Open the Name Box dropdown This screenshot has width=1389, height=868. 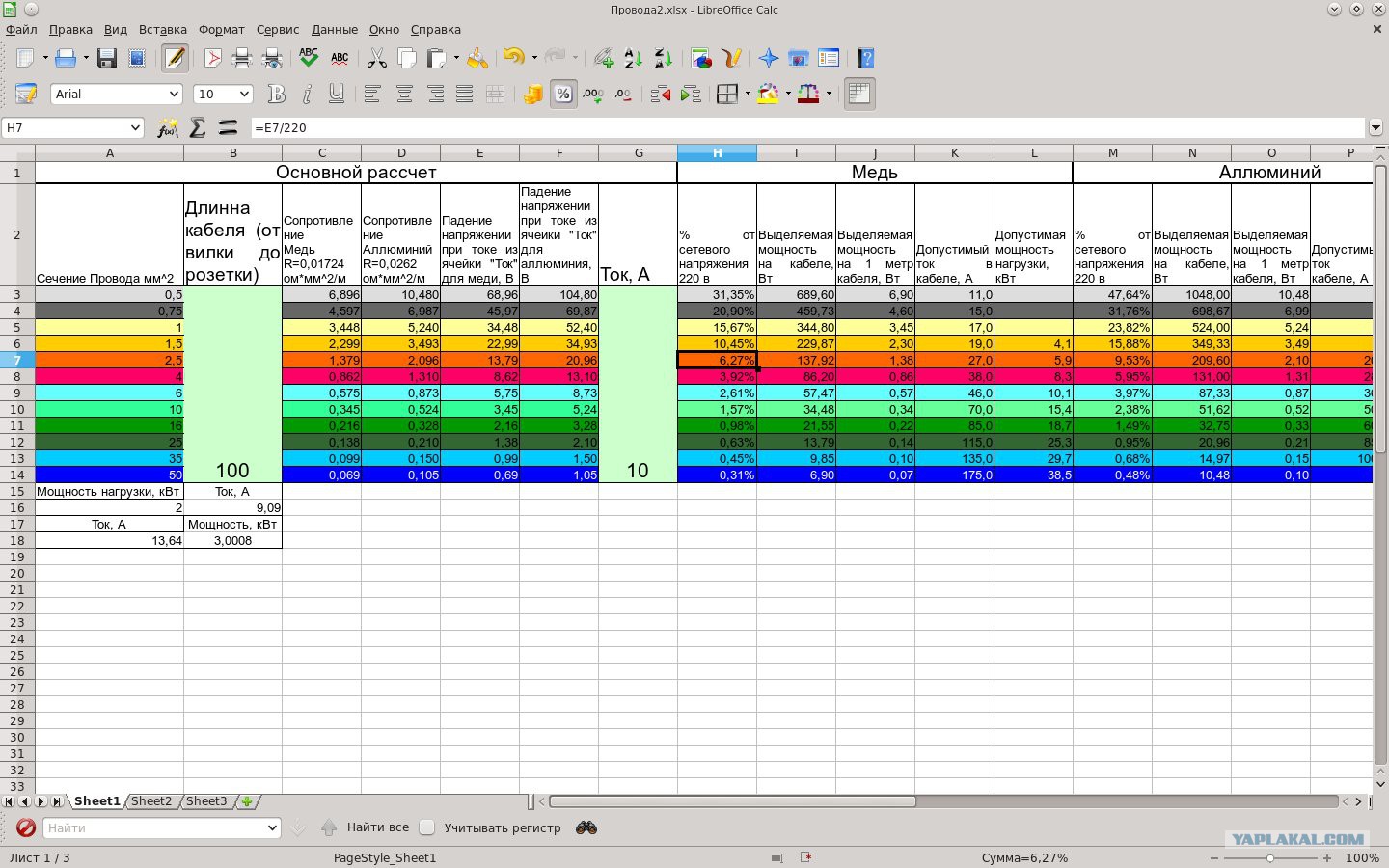click(x=135, y=127)
